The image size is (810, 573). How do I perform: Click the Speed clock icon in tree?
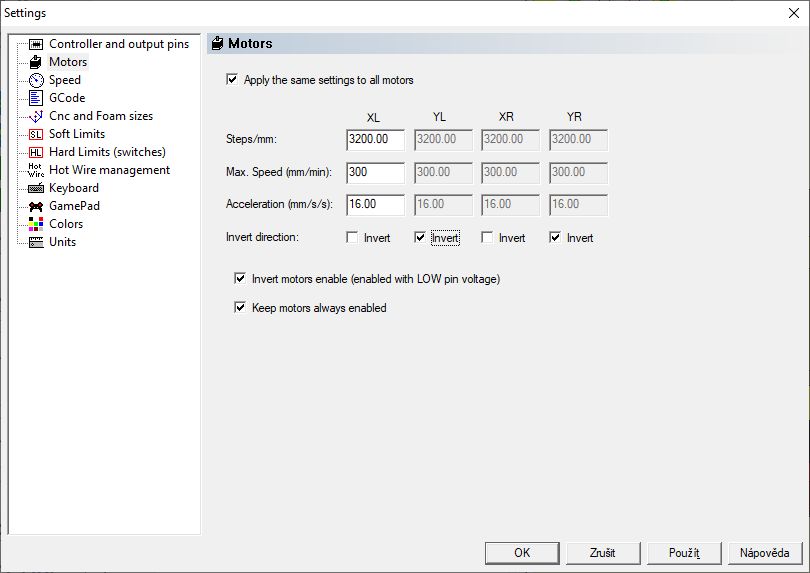click(x=36, y=80)
